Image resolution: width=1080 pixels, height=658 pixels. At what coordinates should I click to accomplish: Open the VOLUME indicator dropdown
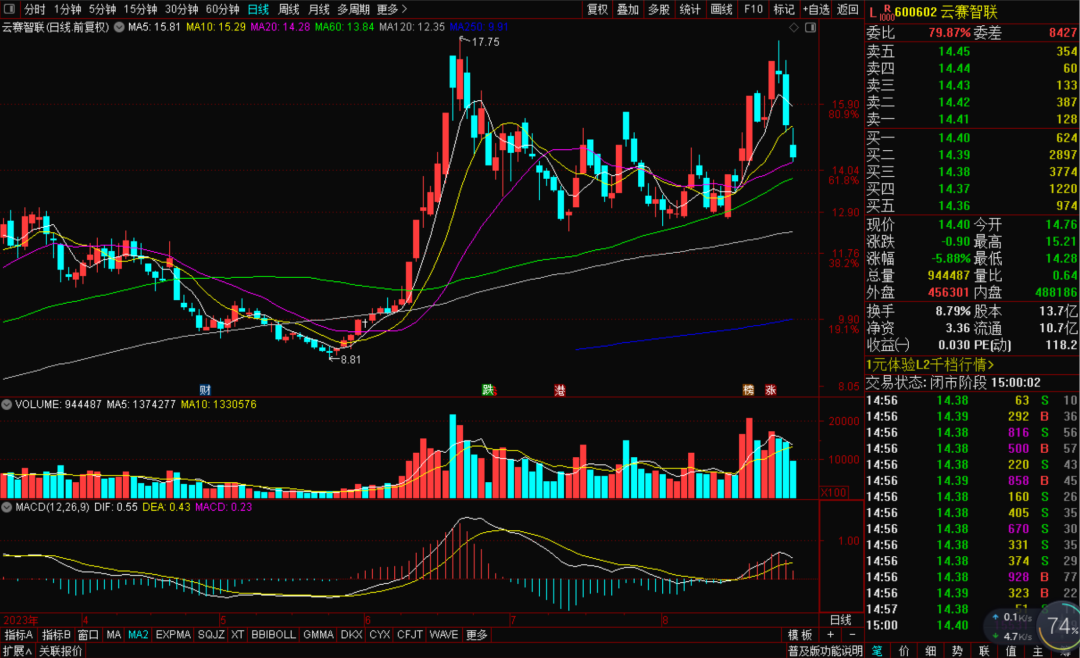coord(7,404)
